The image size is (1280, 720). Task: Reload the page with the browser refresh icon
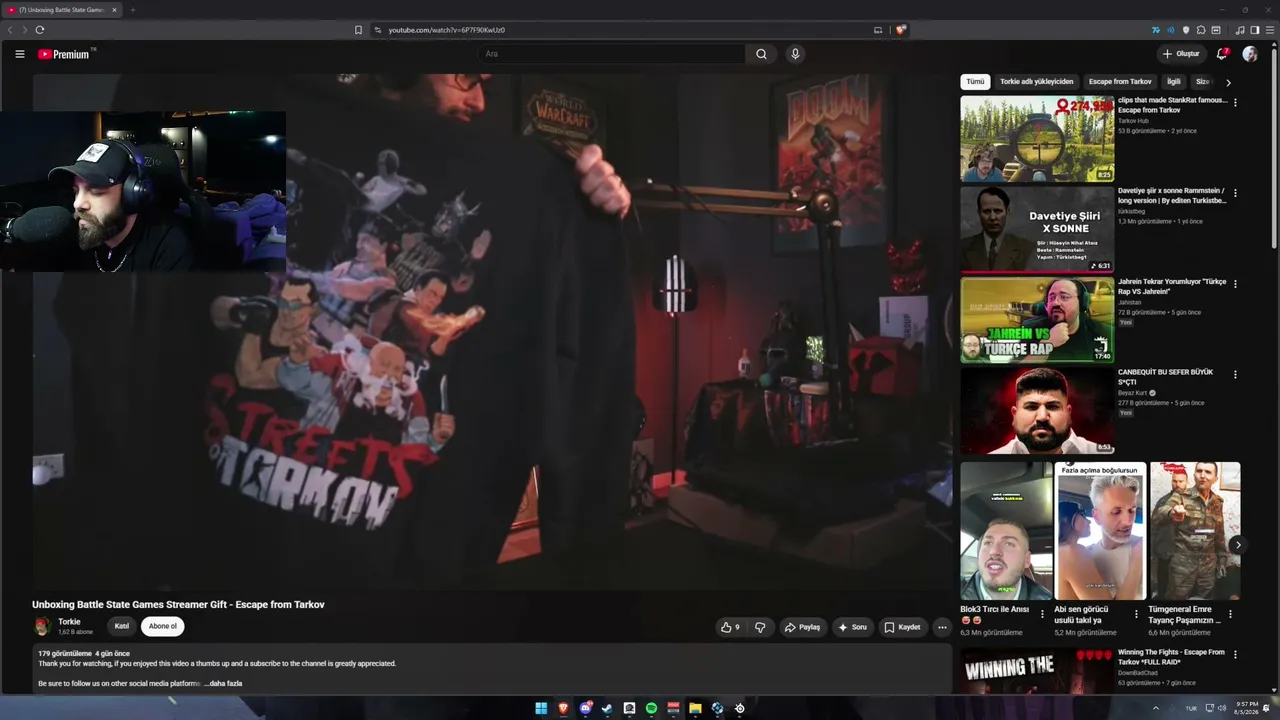(x=40, y=30)
